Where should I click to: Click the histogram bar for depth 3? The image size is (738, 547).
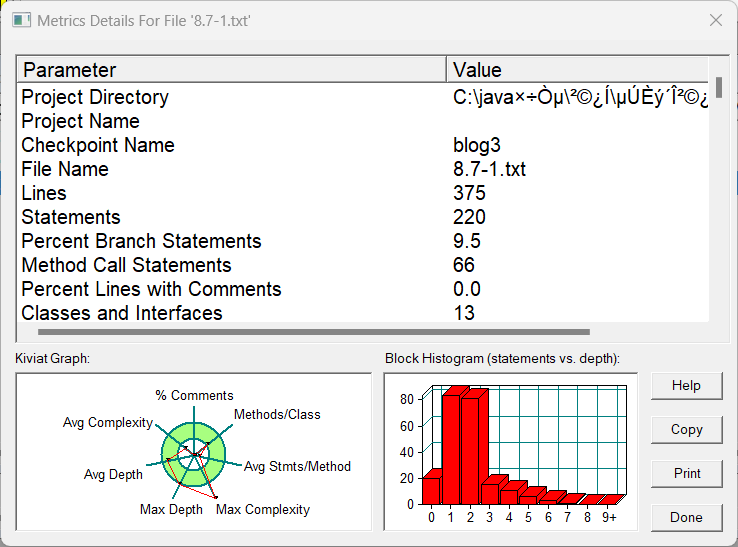coord(490,494)
